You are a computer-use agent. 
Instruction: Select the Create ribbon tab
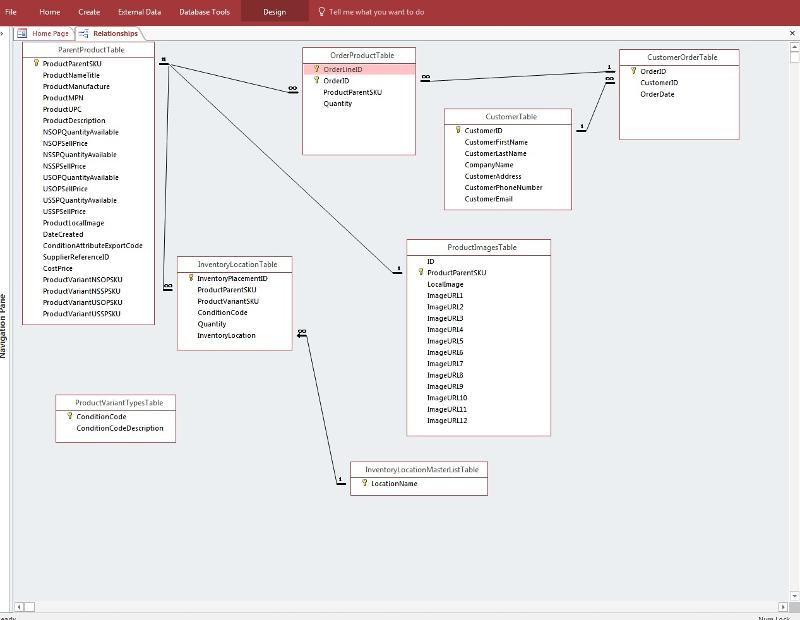[x=89, y=12]
